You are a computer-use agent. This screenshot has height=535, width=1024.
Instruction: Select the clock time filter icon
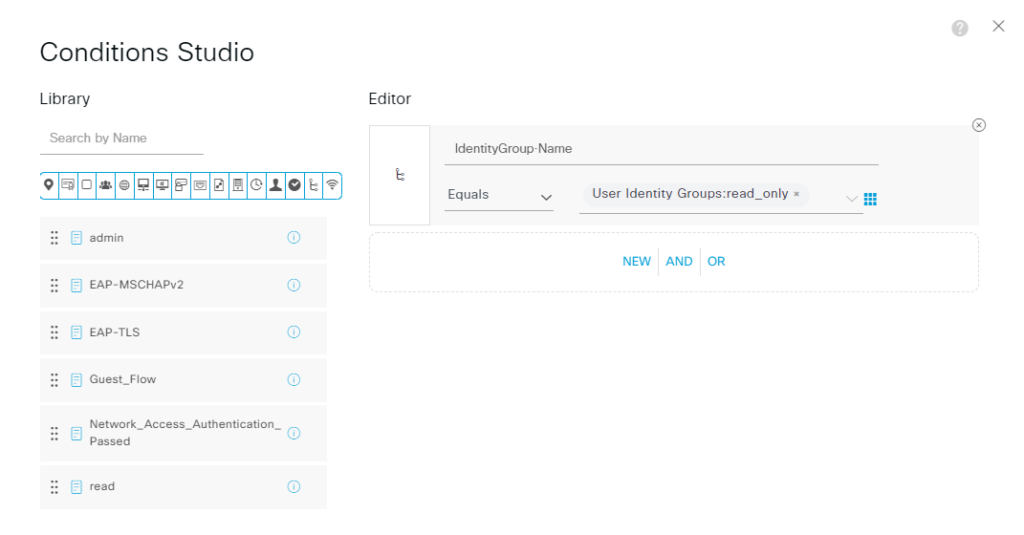click(x=256, y=185)
